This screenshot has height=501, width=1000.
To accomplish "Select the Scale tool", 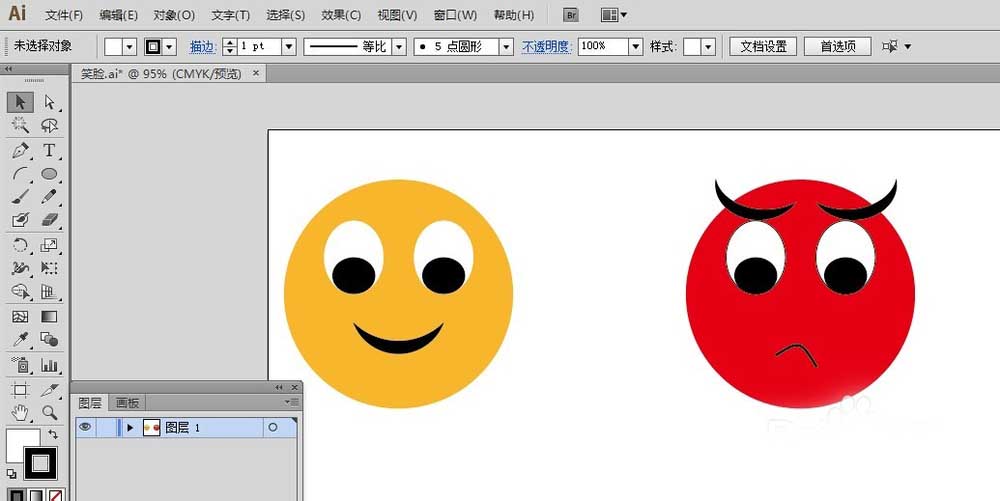I will coord(49,245).
